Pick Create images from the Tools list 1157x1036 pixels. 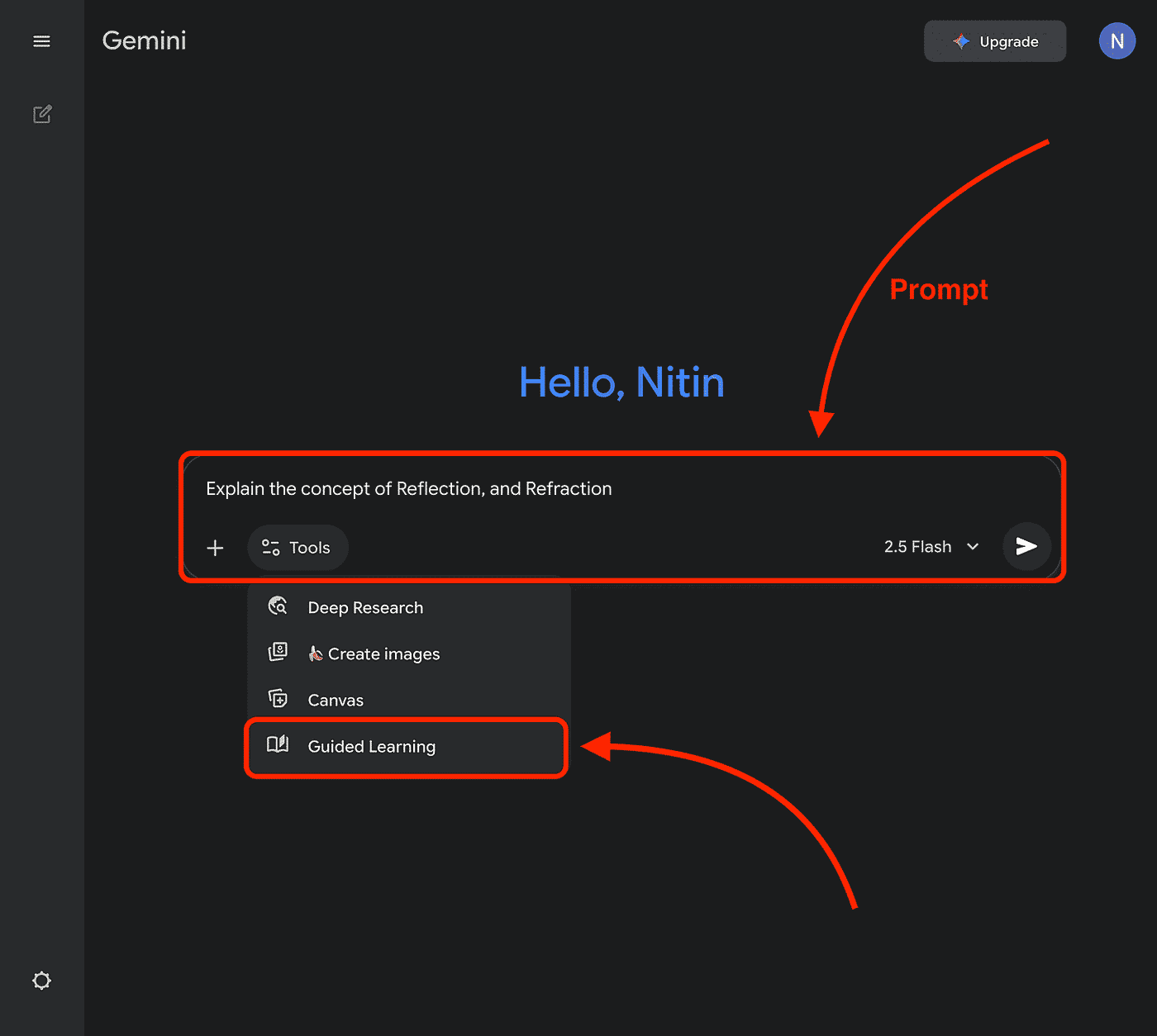[383, 654]
